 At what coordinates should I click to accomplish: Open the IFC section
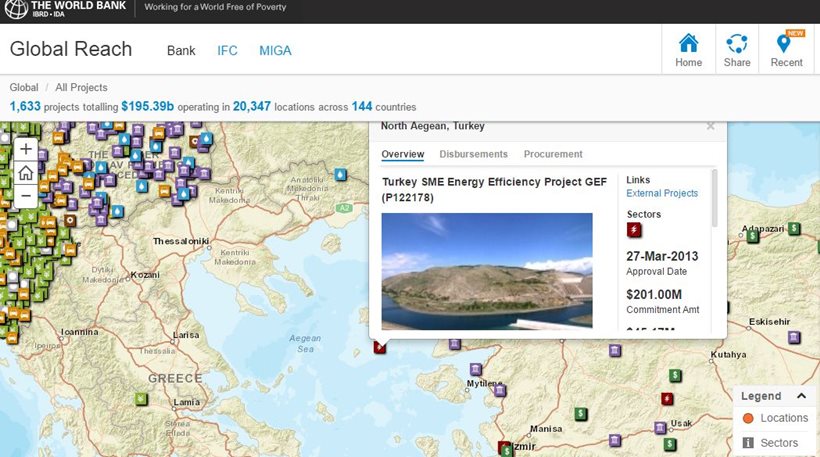click(227, 50)
